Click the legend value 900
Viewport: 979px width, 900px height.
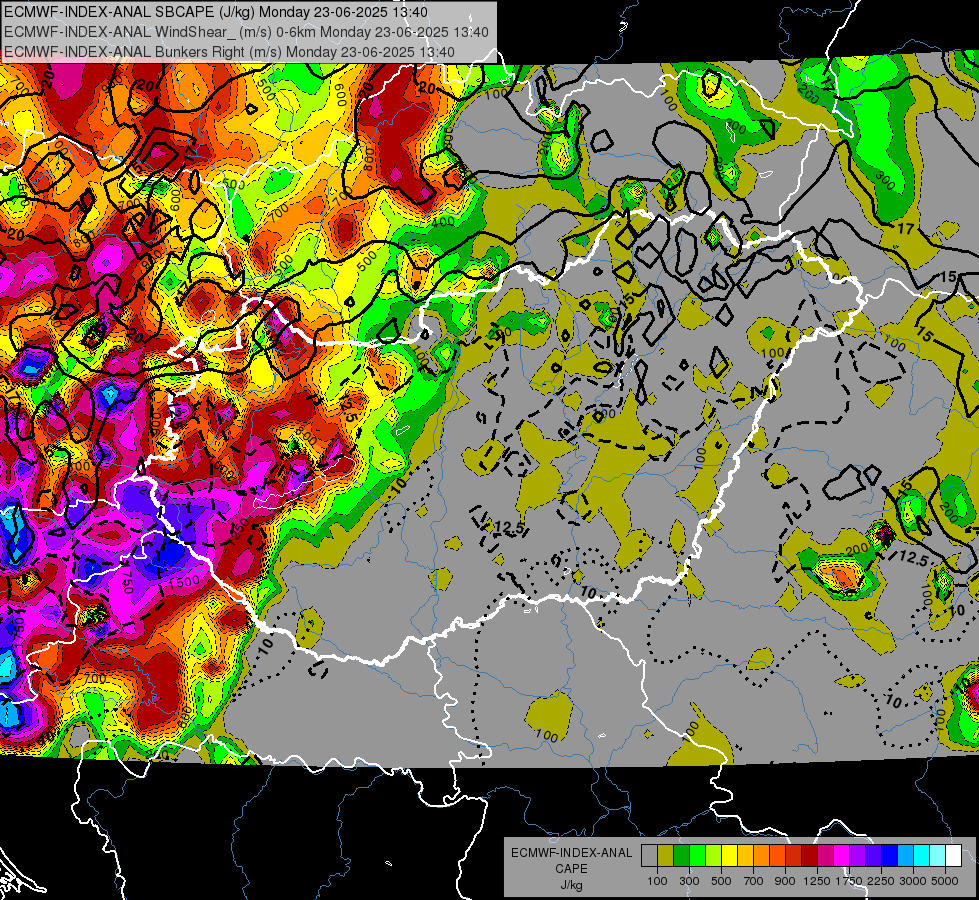[x=785, y=881]
